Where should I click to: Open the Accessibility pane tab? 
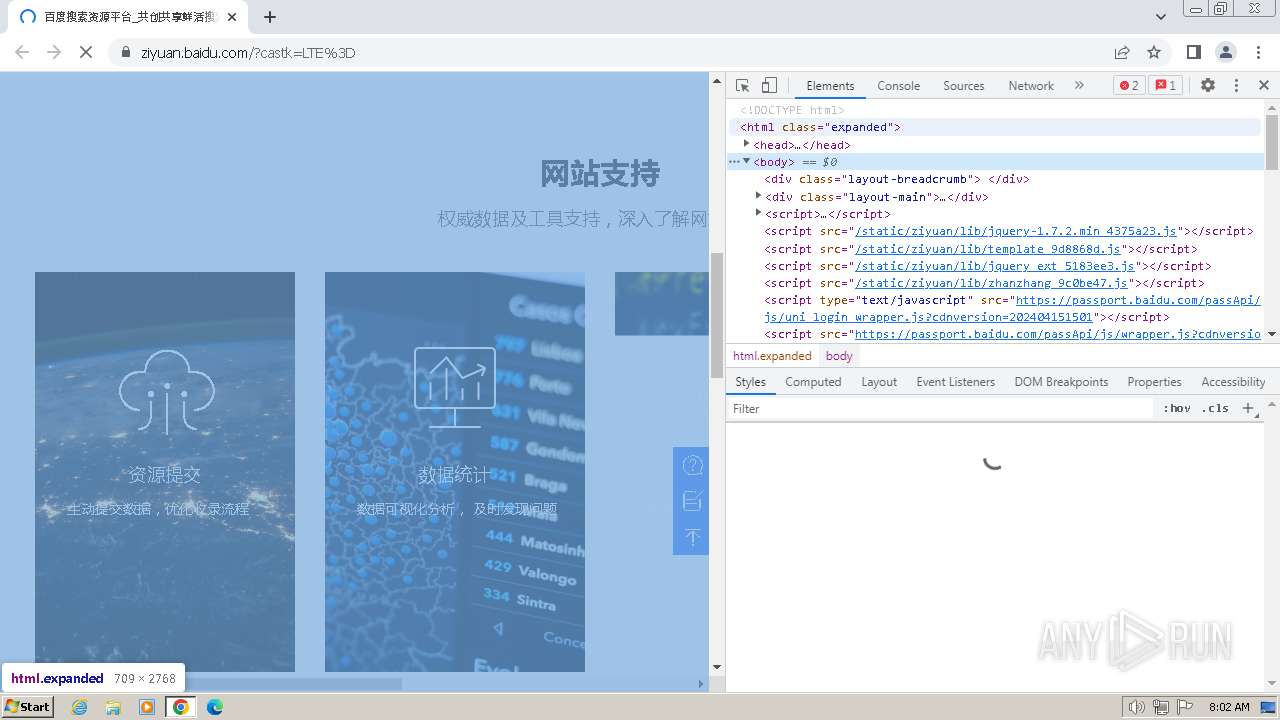pos(1233,382)
